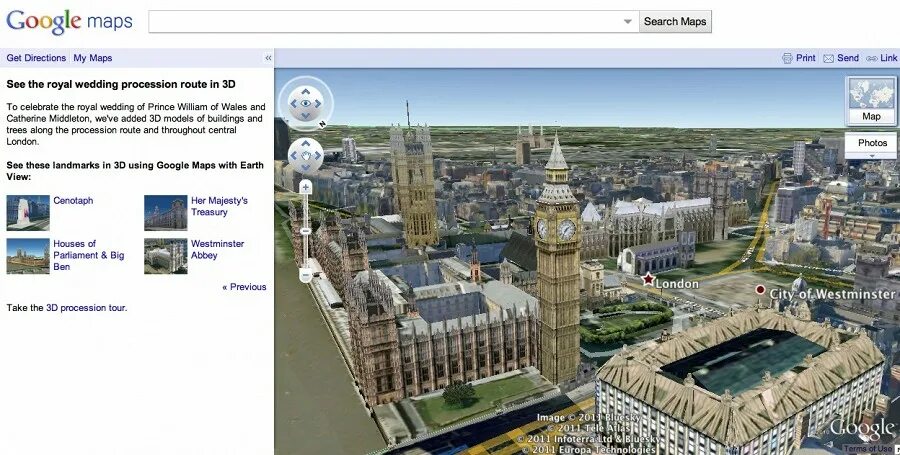
Task: Open Houses of Parliament thumbnail
Action: (28, 256)
